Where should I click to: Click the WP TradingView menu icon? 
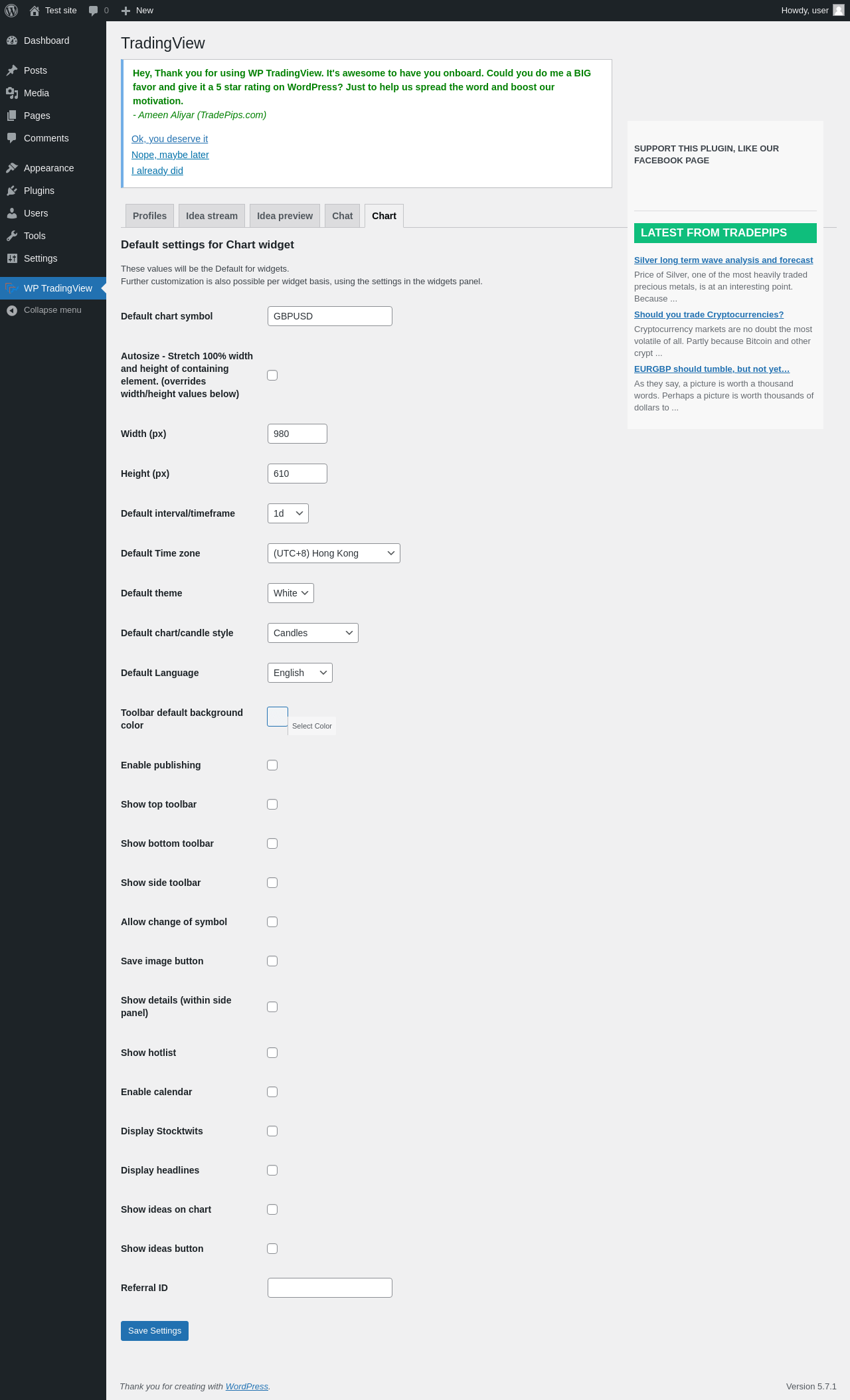coord(11,288)
